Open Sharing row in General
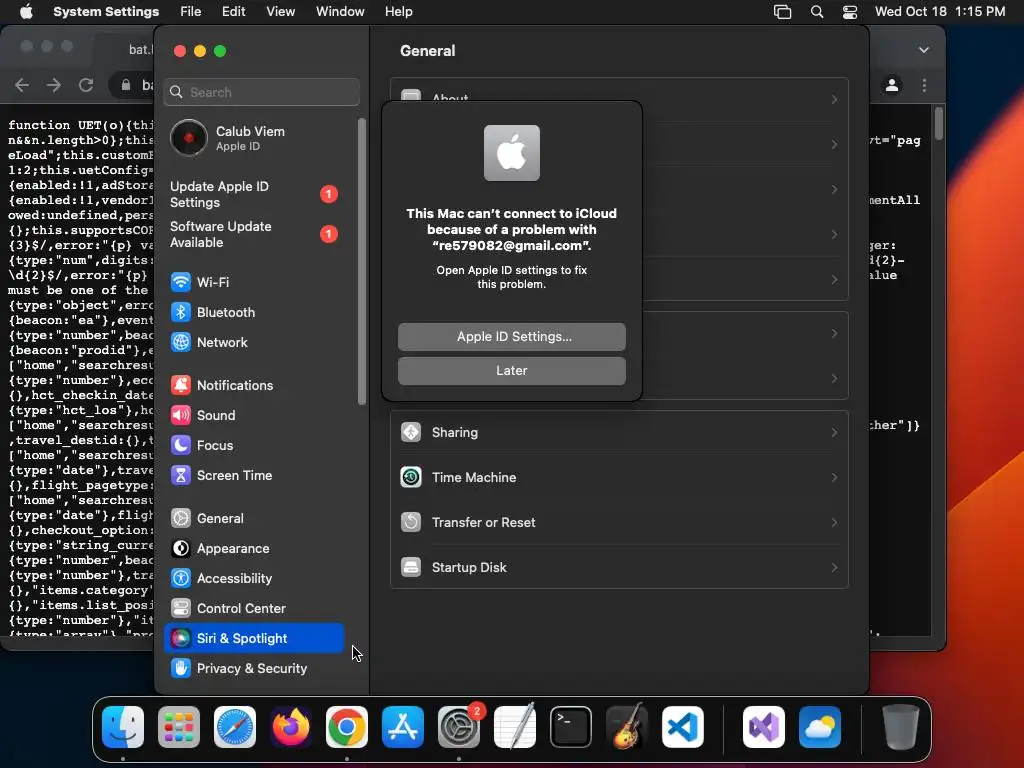Viewport: 1024px width, 768px height. 619,432
